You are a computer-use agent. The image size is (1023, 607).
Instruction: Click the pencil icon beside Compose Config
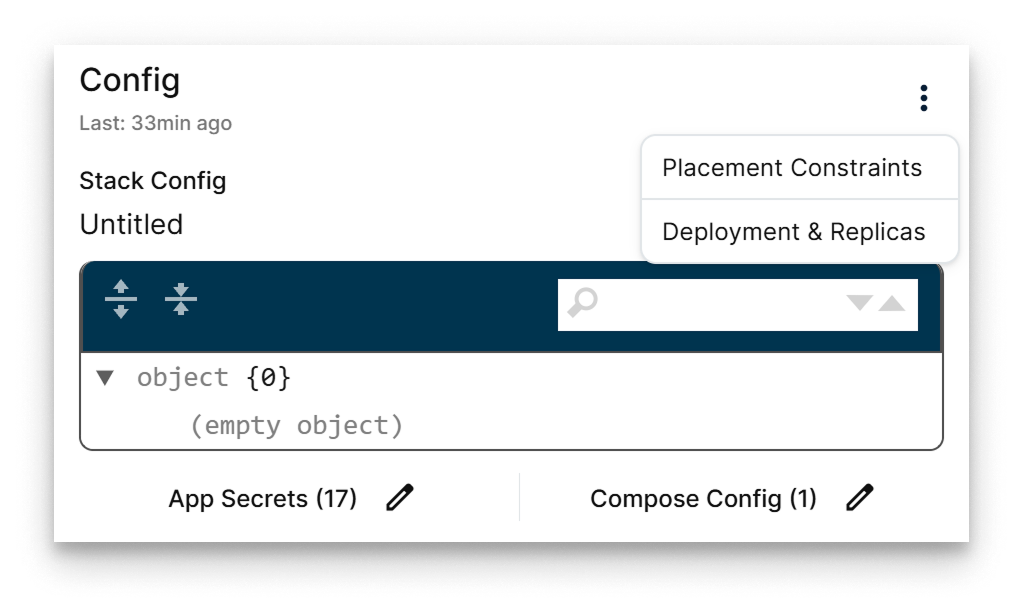[x=858, y=497]
